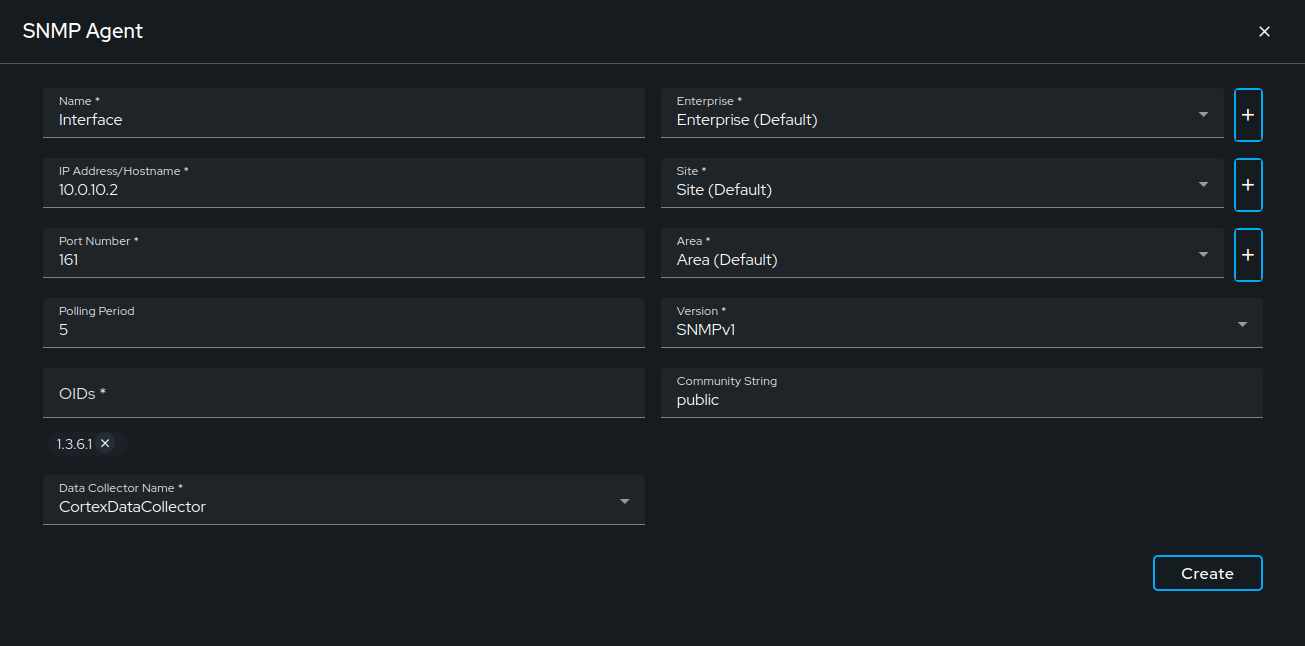
Task: Add a new Site with plus button
Action: click(x=1248, y=185)
